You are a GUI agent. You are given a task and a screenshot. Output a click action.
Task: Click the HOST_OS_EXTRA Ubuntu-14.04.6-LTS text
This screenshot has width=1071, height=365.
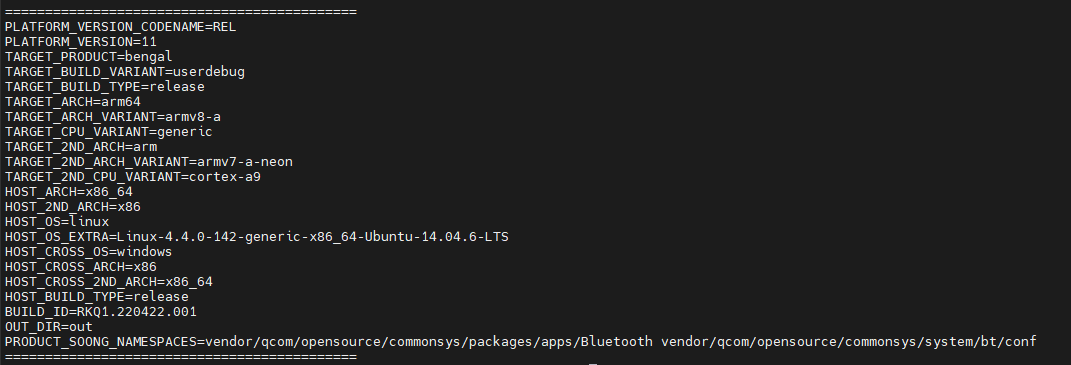point(436,237)
